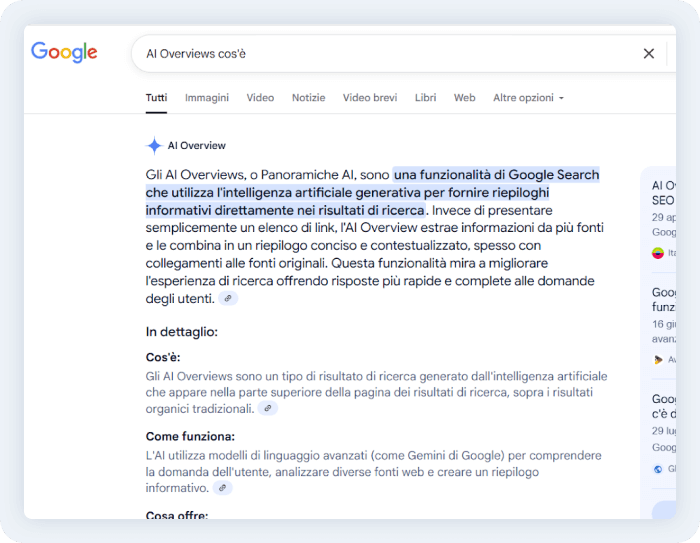Click the search box containing 'AI Overviews cos'è'
The width and height of the screenshot is (700, 543).
pyautogui.click(x=380, y=54)
